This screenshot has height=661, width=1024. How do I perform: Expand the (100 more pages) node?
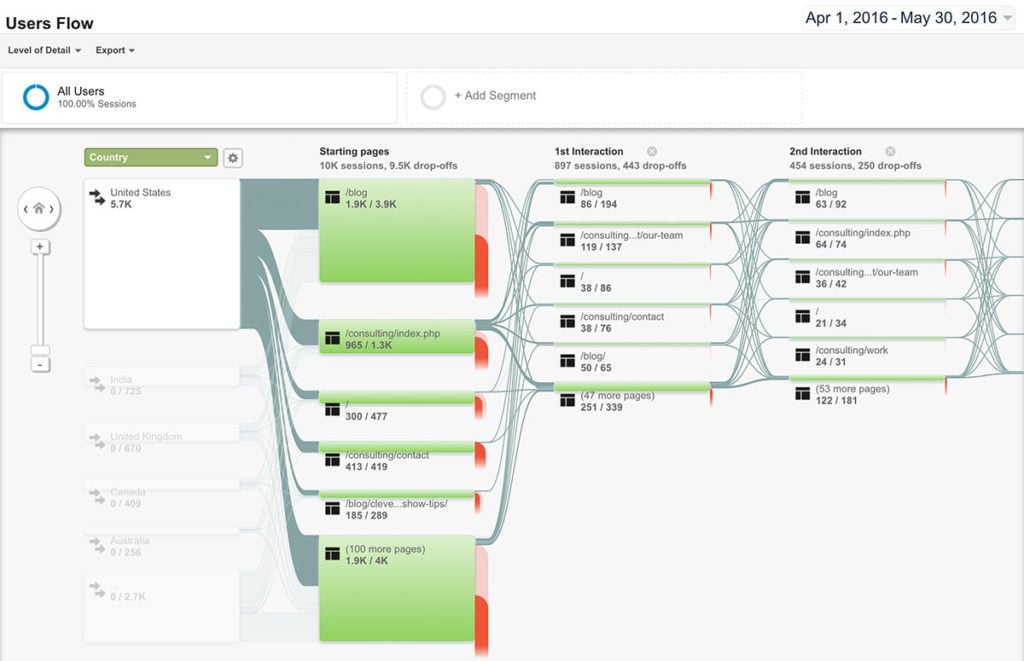tap(385, 548)
